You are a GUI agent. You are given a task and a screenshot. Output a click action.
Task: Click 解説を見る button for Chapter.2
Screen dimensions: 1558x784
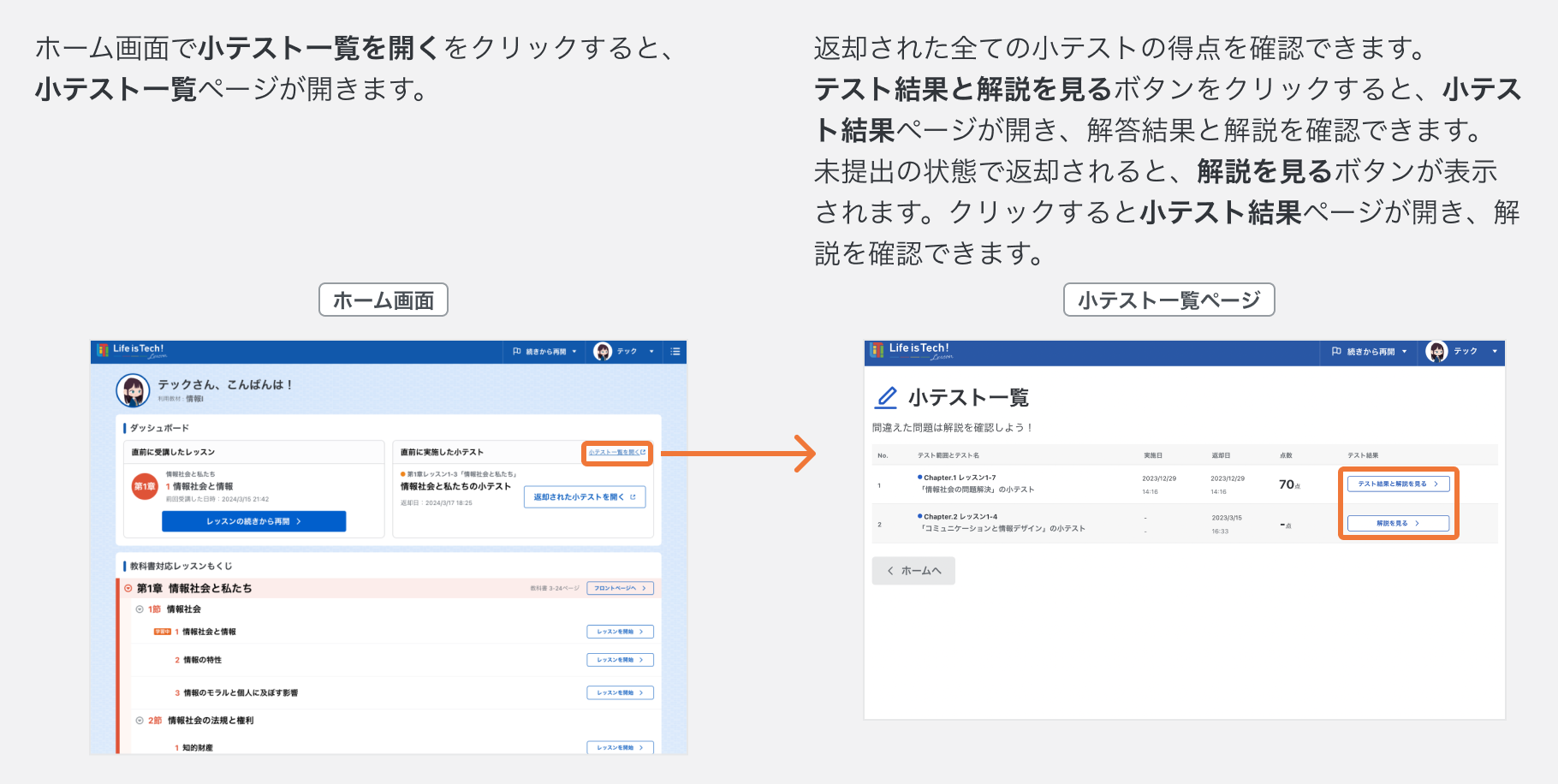1399,523
